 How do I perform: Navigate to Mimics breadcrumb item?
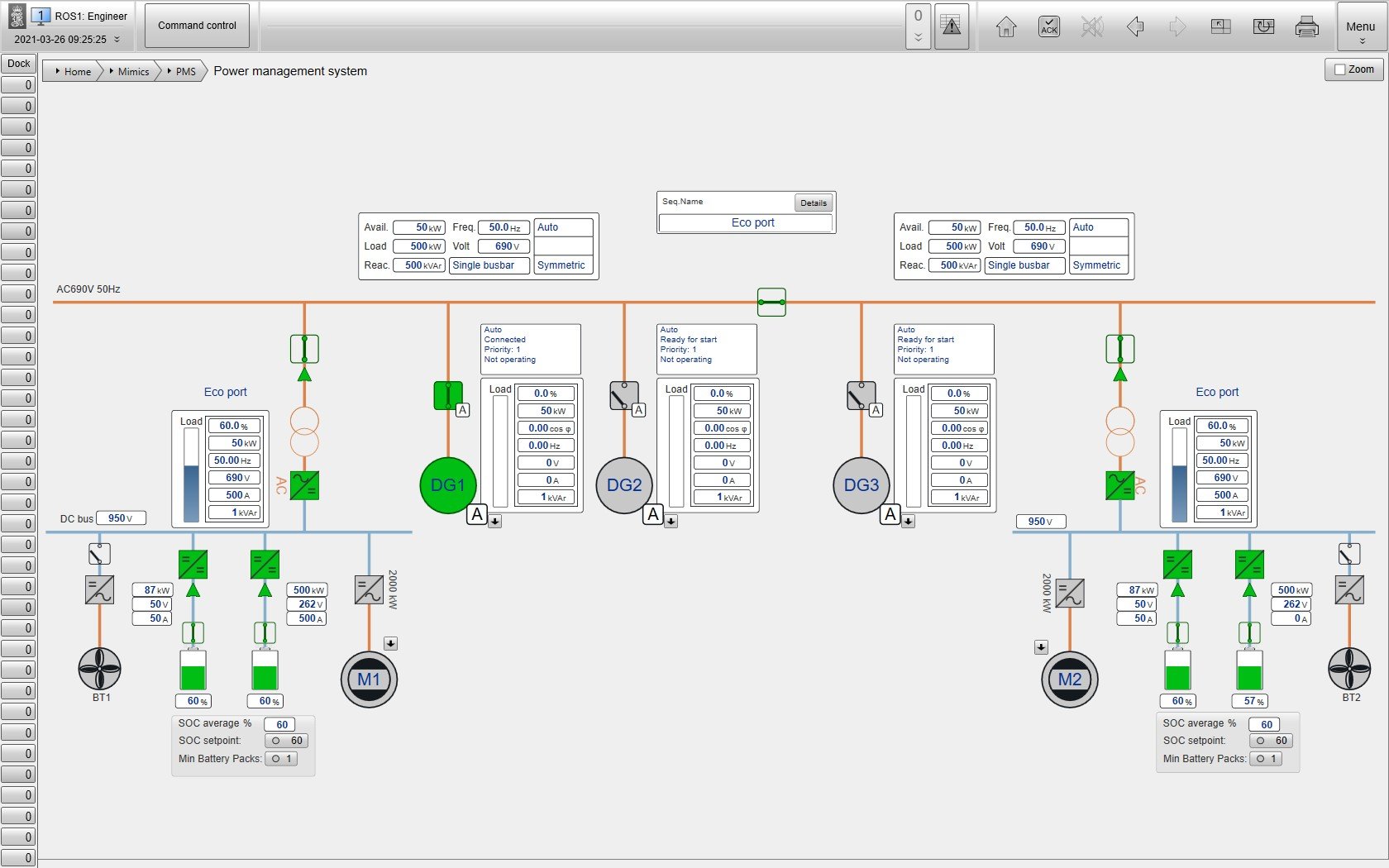point(132,72)
